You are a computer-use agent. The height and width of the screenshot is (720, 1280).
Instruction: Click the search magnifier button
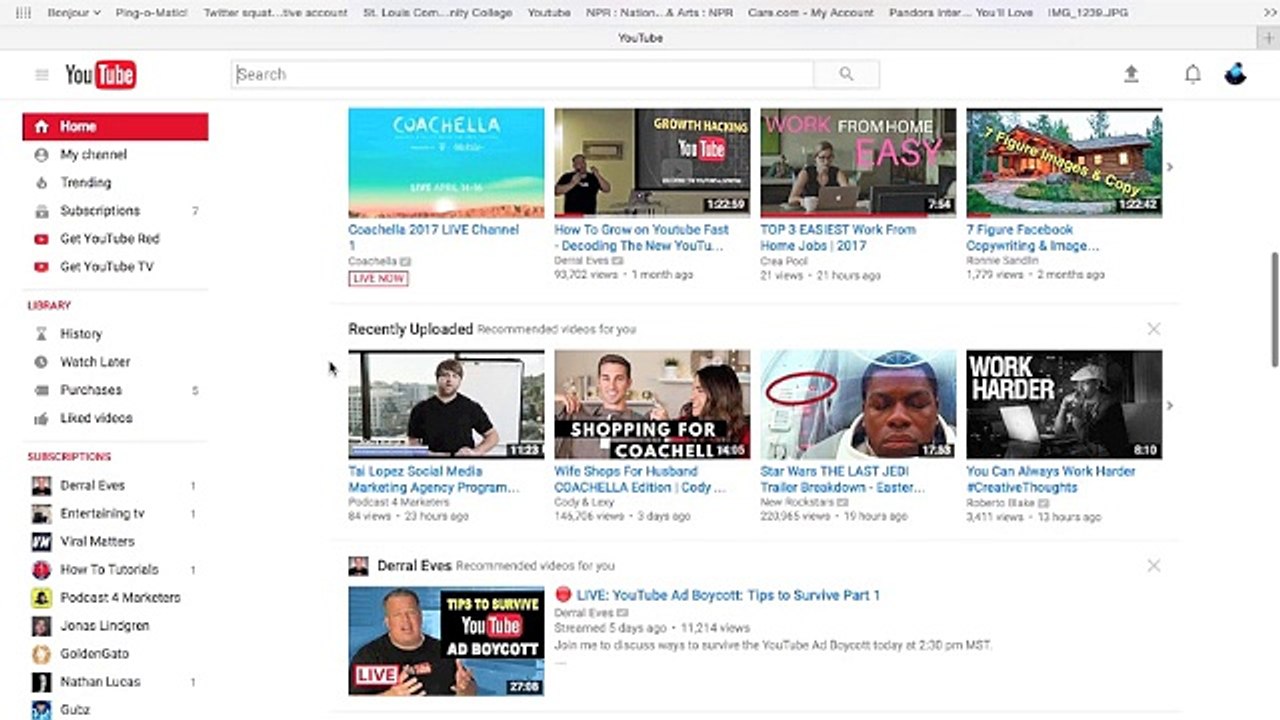[846, 74]
